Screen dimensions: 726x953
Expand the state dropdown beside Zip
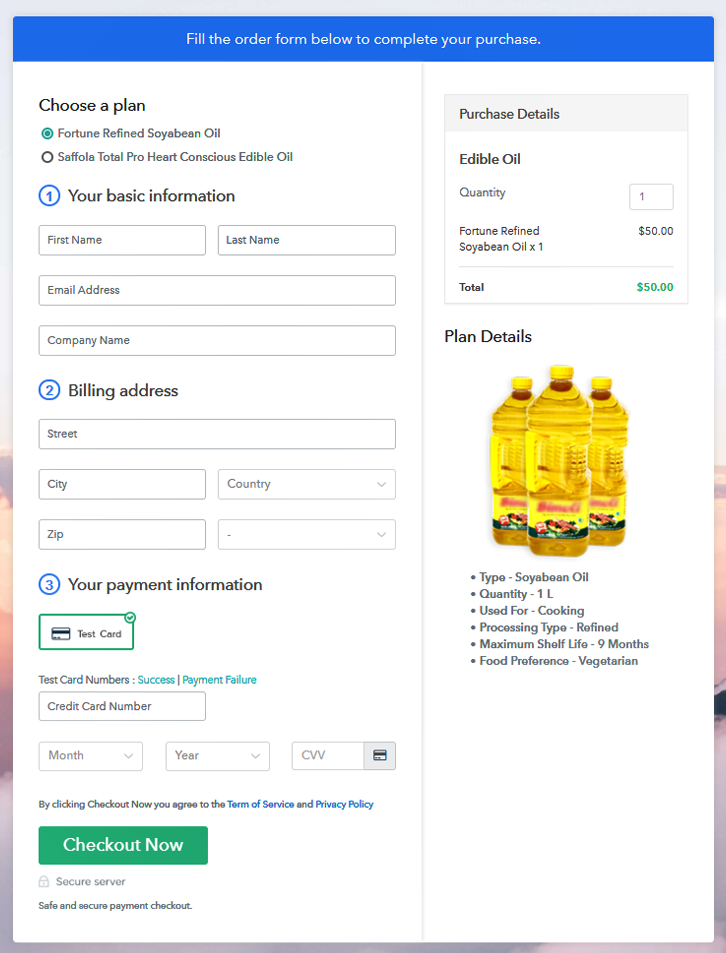[x=306, y=535]
